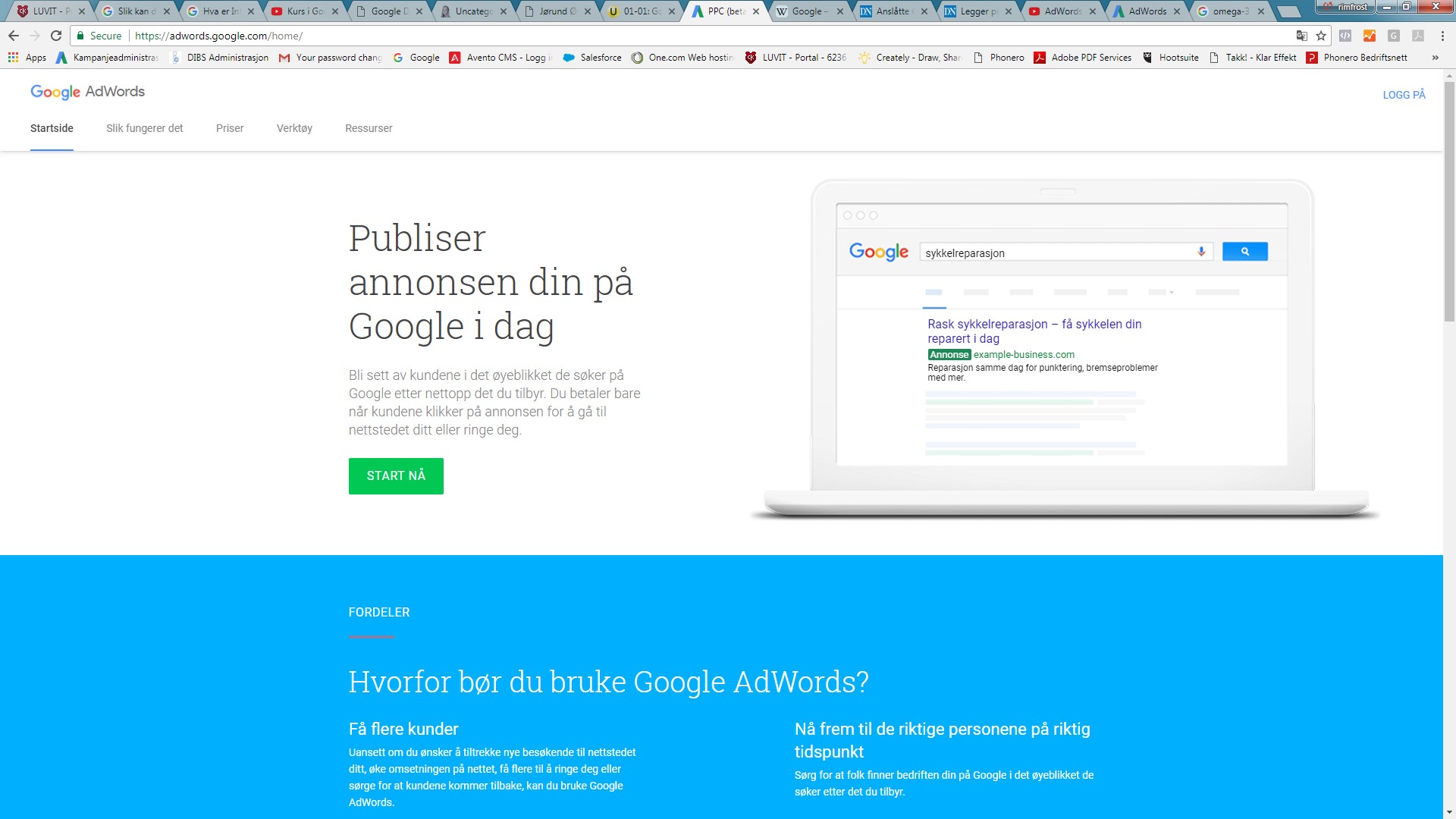Reload the page with refresh icon
1456x819 pixels.
pos(56,36)
